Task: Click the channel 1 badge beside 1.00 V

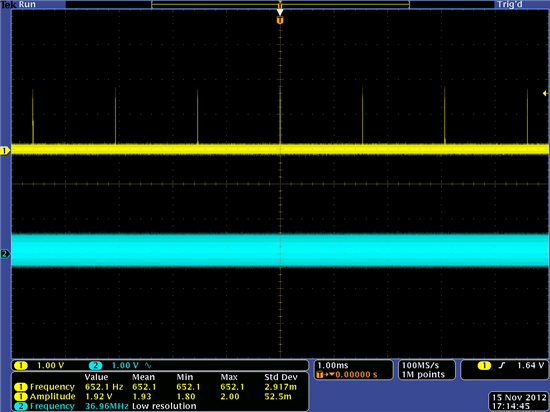Action: tap(21, 365)
